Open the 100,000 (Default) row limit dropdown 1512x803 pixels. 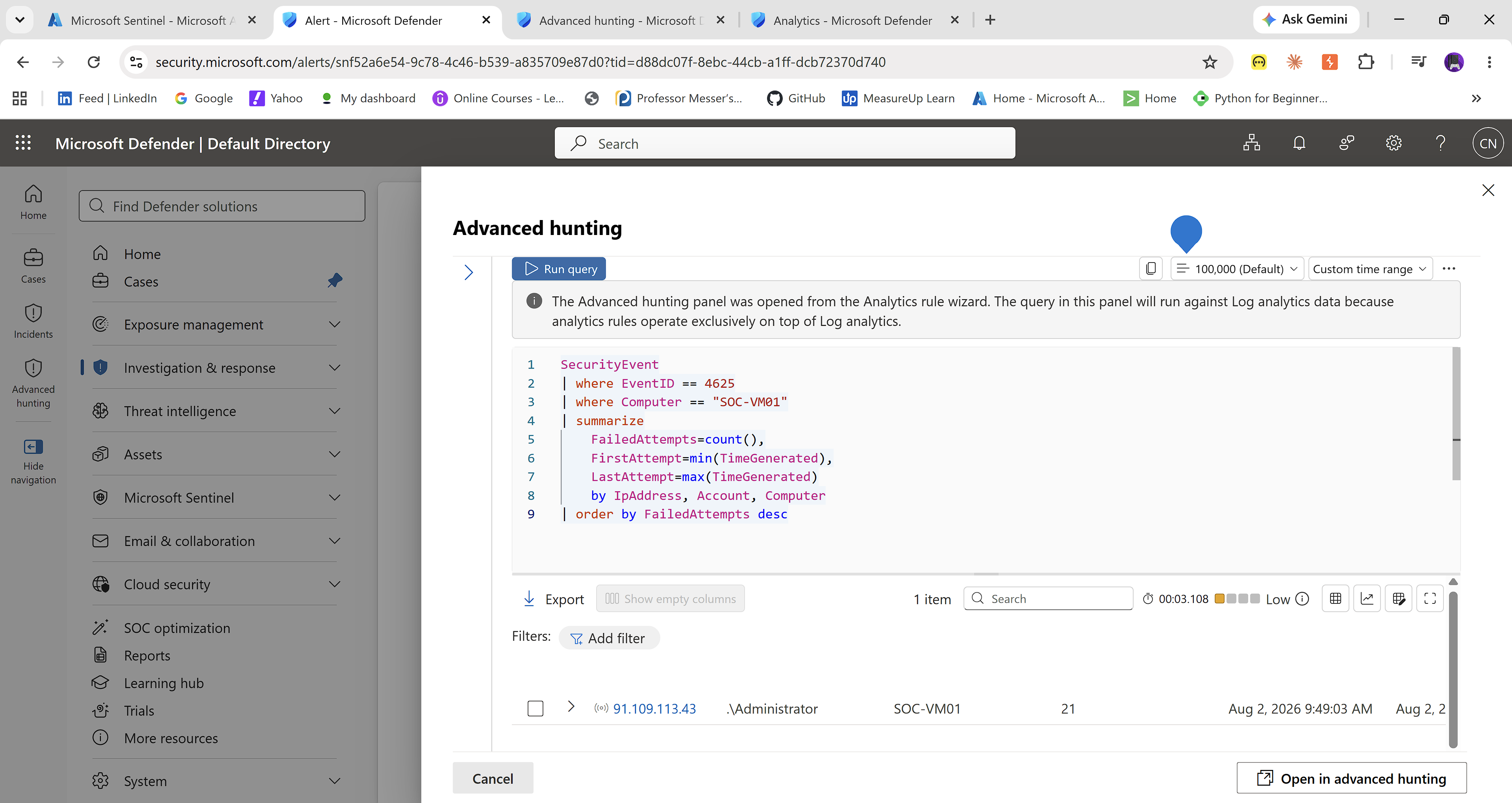pyautogui.click(x=1237, y=269)
